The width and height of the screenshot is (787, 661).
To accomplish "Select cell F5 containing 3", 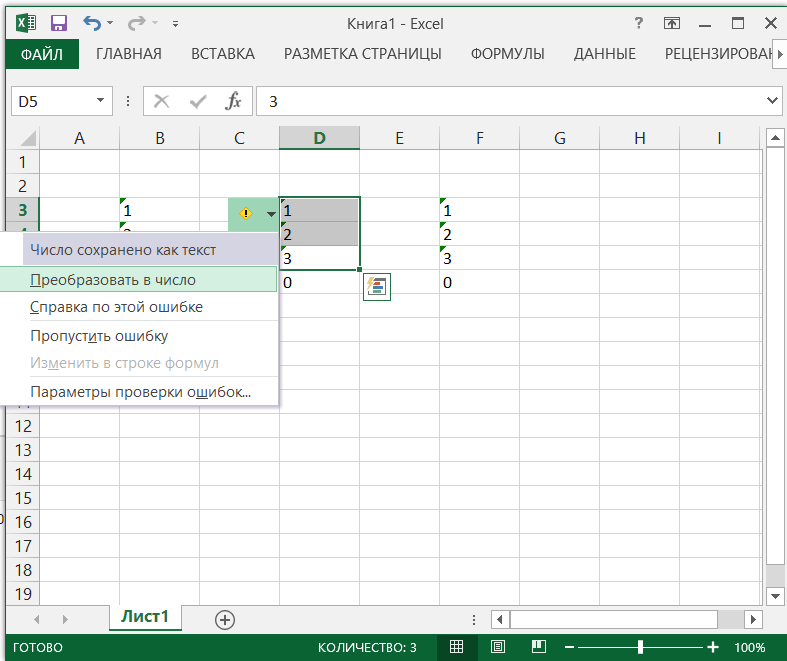I will point(479,258).
